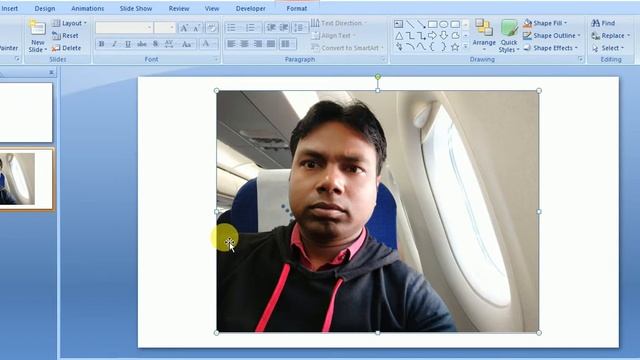Image resolution: width=640 pixels, height=360 pixels.
Task: Select the blank first slide thumbnail
Action: [26, 112]
